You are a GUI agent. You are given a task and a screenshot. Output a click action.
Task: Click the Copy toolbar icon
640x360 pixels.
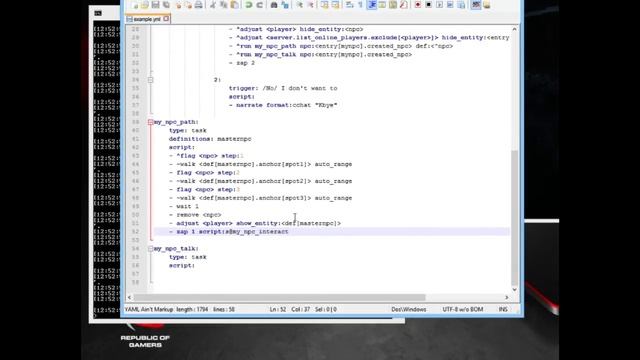pyautogui.click(x=224, y=5)
